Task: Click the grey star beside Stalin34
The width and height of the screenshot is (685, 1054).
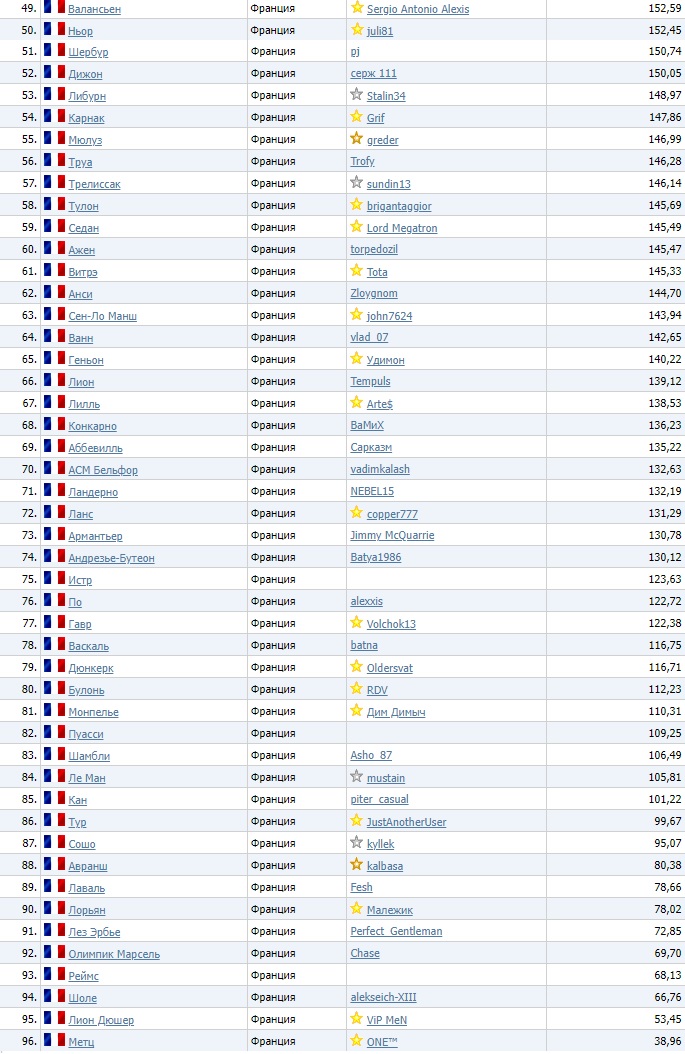Action: coord(357,95)
